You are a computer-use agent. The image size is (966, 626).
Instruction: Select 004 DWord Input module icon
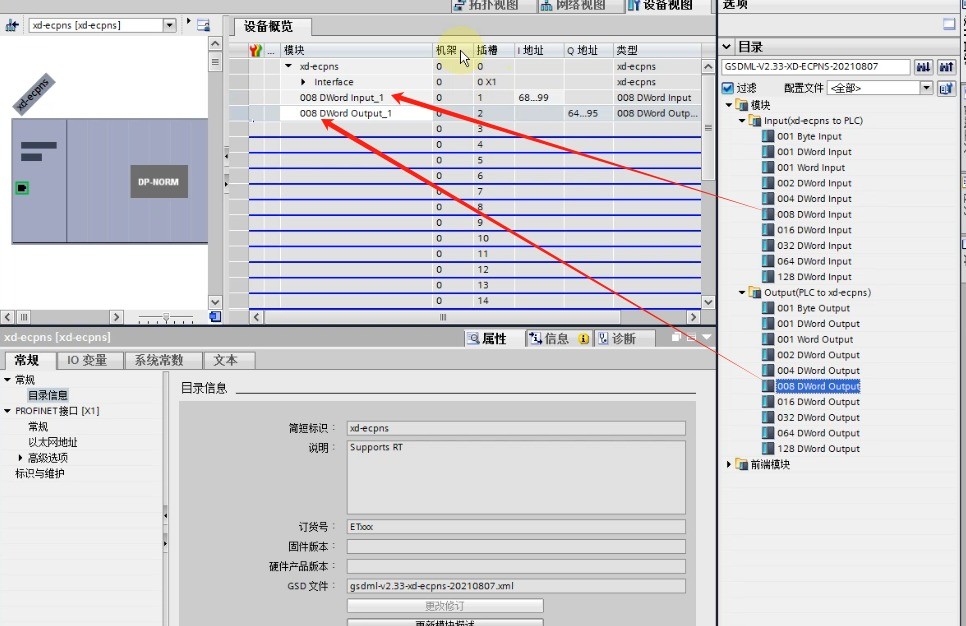pos(768,198)
